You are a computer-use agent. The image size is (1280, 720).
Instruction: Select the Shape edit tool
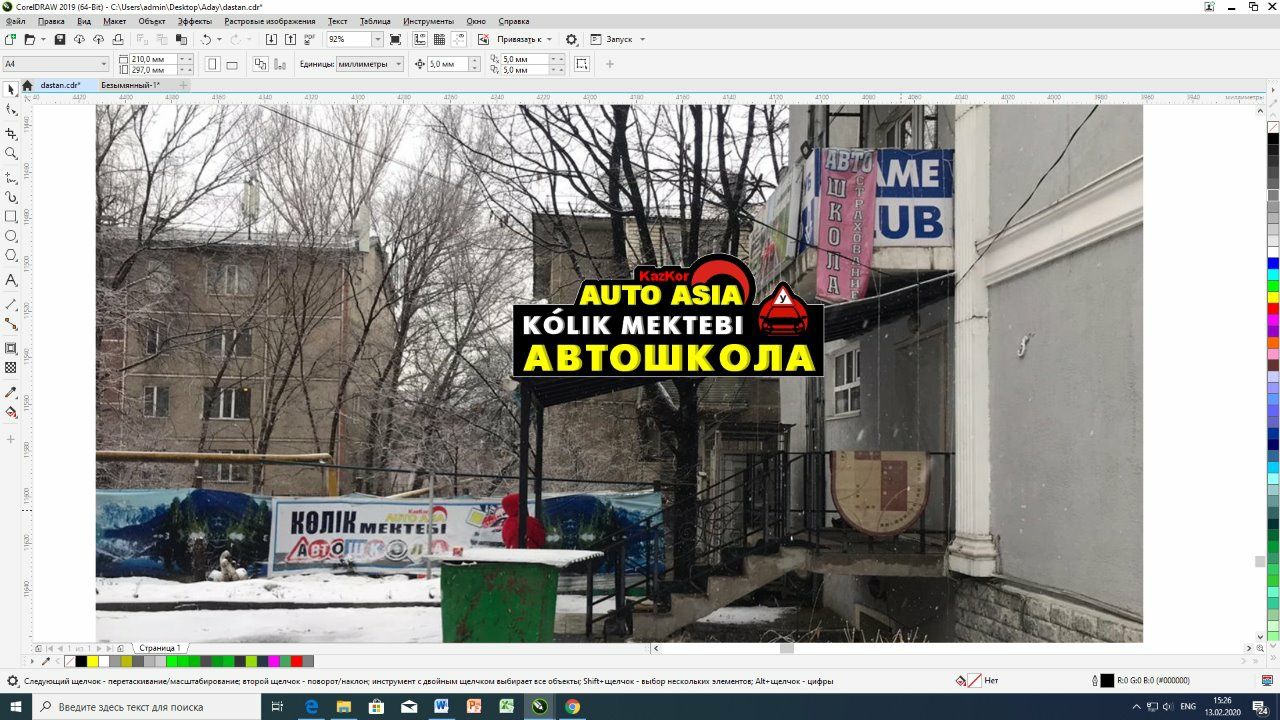pyautogui.click(x=11, y=110)
